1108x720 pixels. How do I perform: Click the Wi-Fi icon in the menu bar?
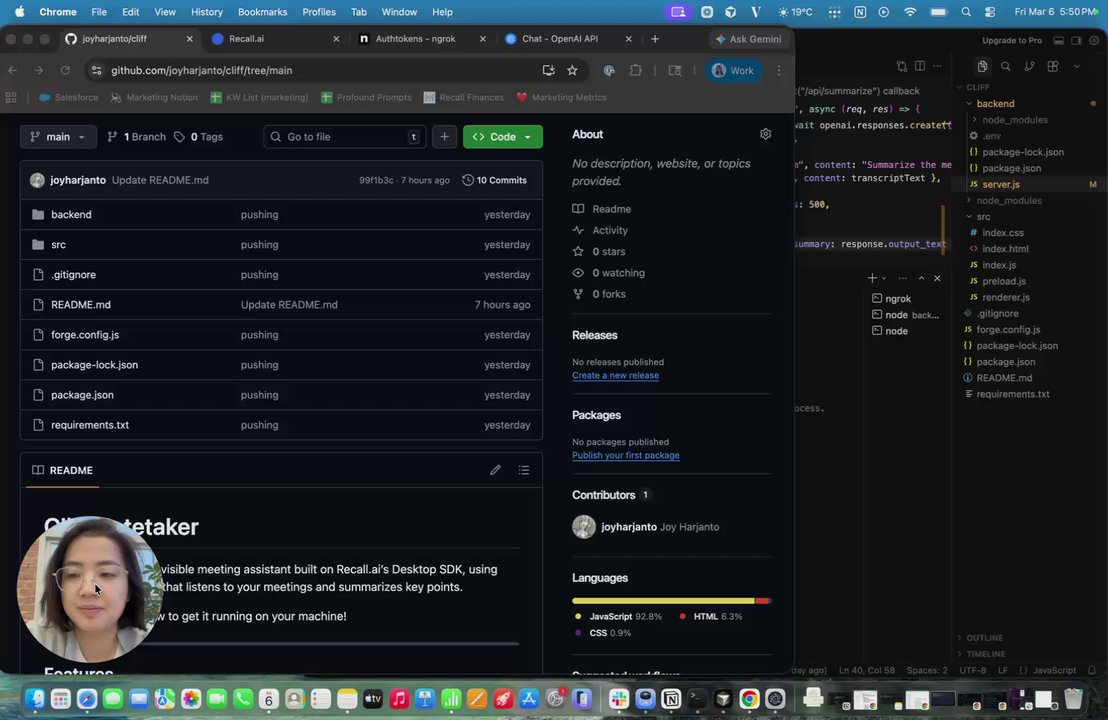(910, 12)
